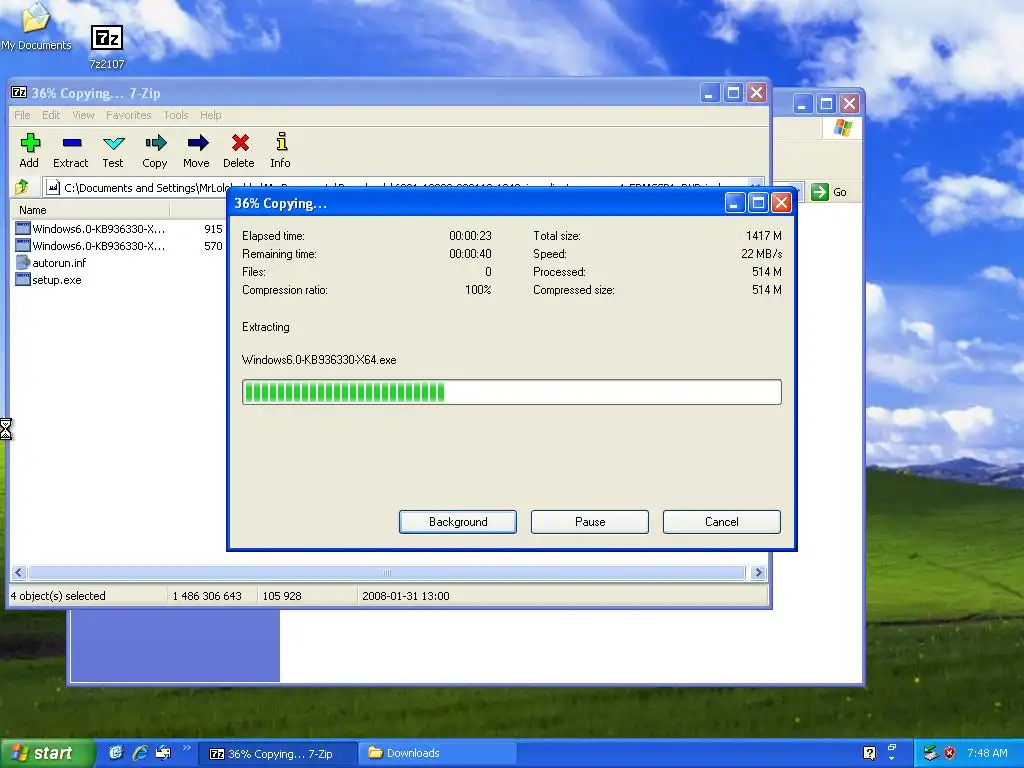Open the My Documents desktop icon
This screenshot has width=1024, height=768.
(x=36, y=26)
